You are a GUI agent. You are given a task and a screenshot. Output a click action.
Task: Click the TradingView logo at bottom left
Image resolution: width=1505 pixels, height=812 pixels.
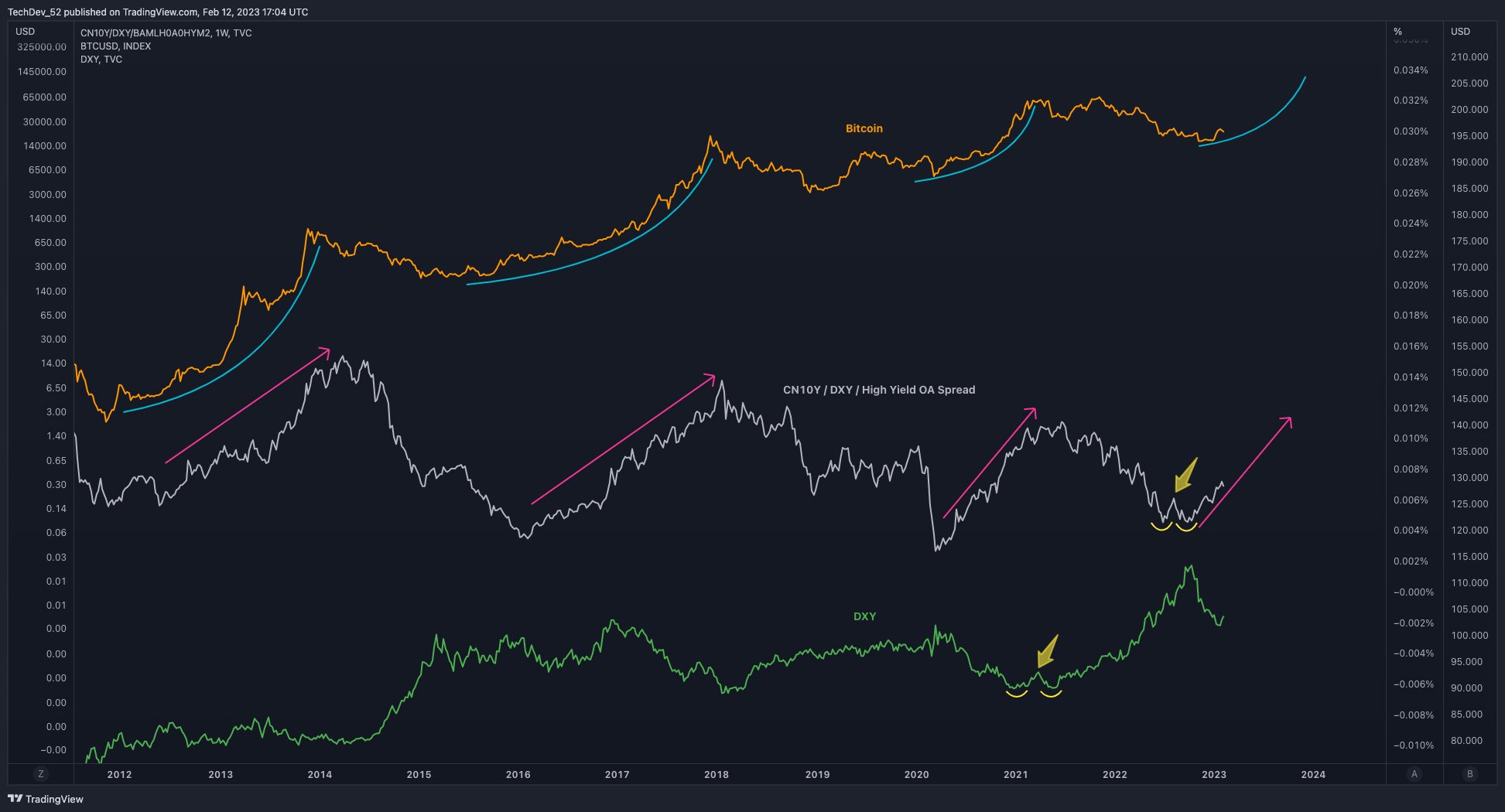coord(46,799)
